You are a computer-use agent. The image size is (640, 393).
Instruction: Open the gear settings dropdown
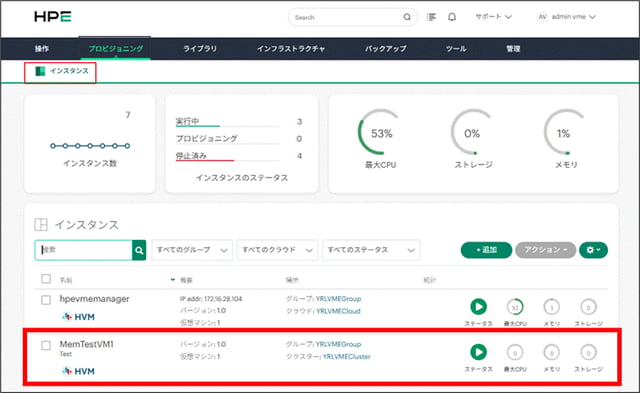point(593,250)
